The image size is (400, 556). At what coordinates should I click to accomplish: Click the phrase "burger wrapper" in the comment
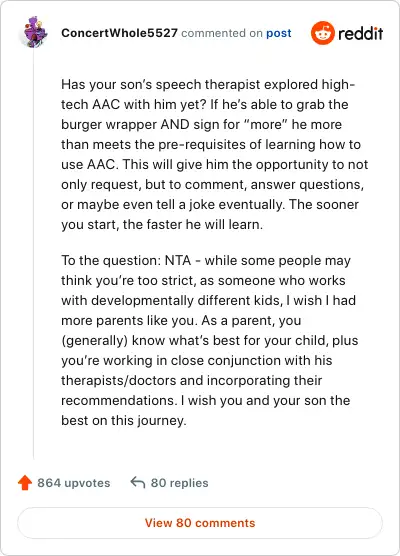[109, 124]
